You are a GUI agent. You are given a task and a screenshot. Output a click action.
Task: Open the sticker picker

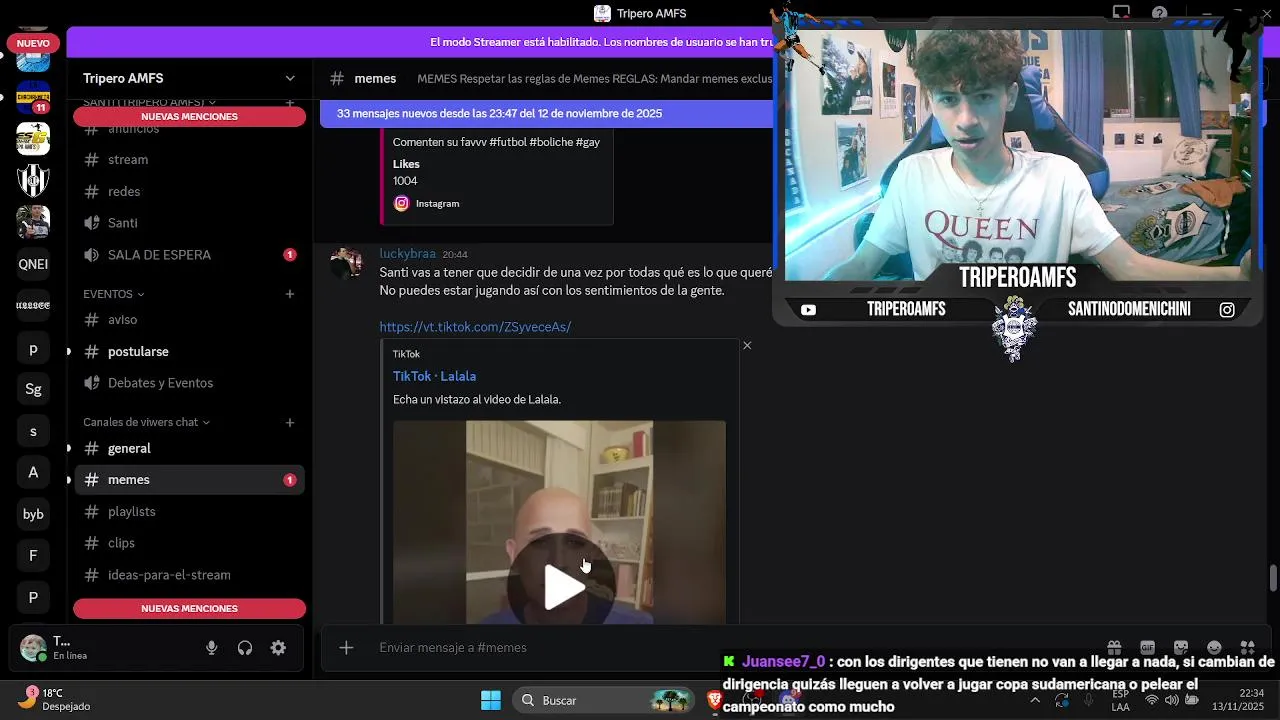(1180, 647)
